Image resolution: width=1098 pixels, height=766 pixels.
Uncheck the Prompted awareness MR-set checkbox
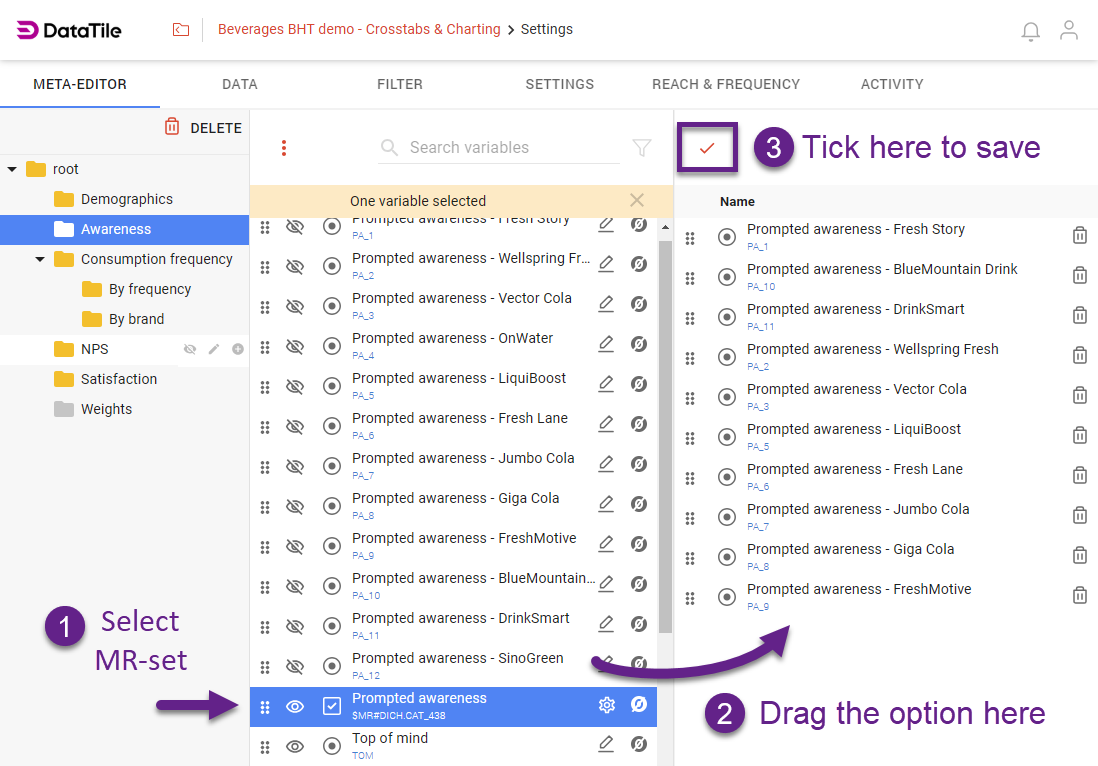(332, 705)
